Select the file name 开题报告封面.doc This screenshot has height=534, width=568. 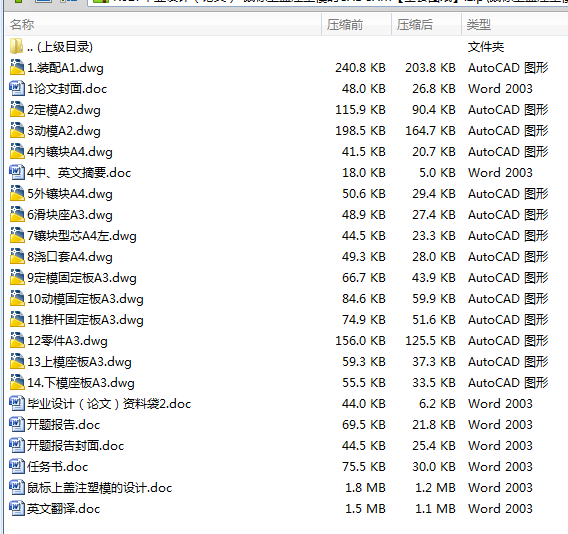click(76, 446)
